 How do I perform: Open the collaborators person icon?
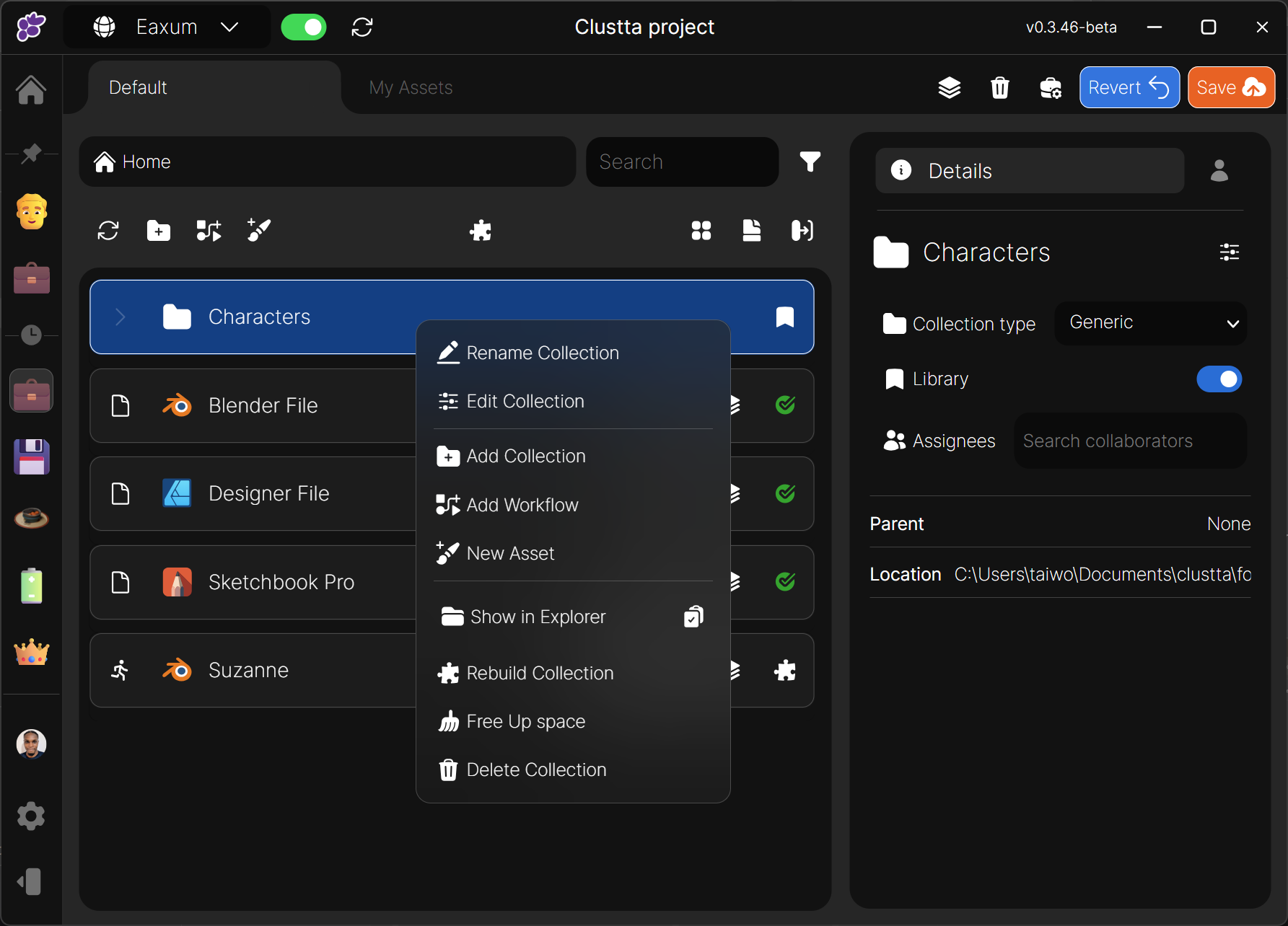1219,171
